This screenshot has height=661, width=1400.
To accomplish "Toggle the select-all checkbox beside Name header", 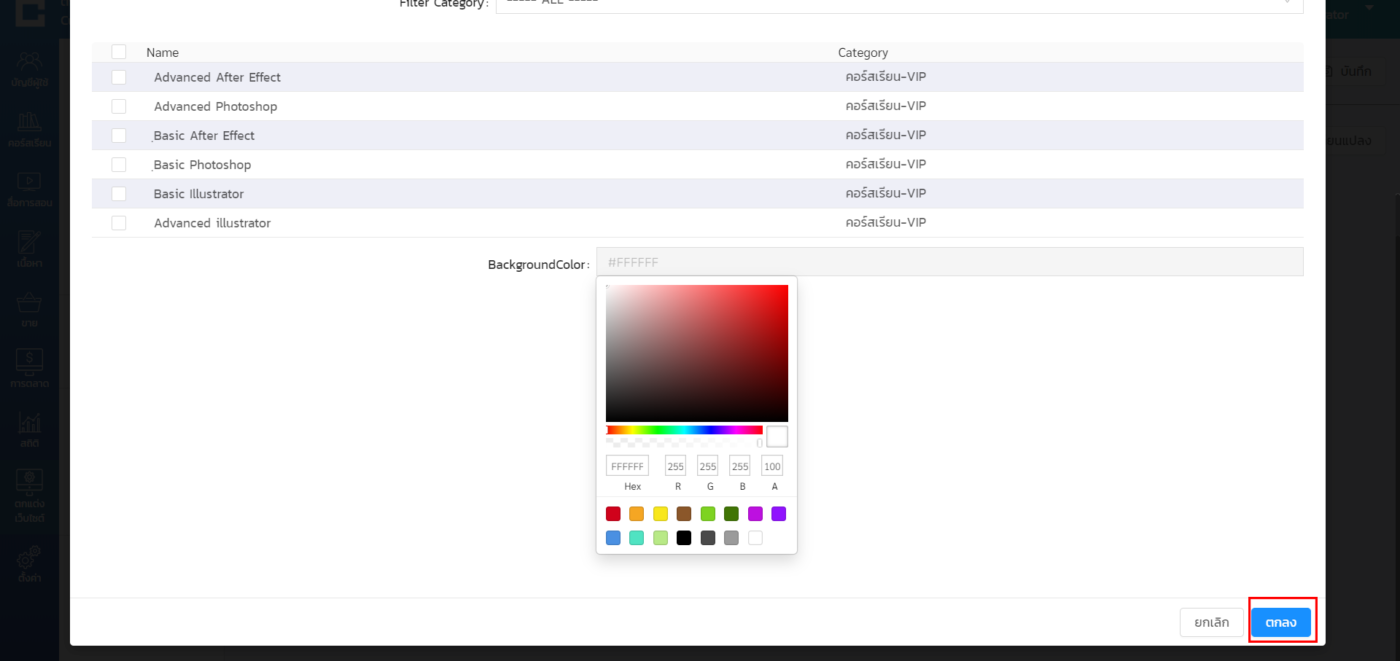I will [x=119, y=52].
